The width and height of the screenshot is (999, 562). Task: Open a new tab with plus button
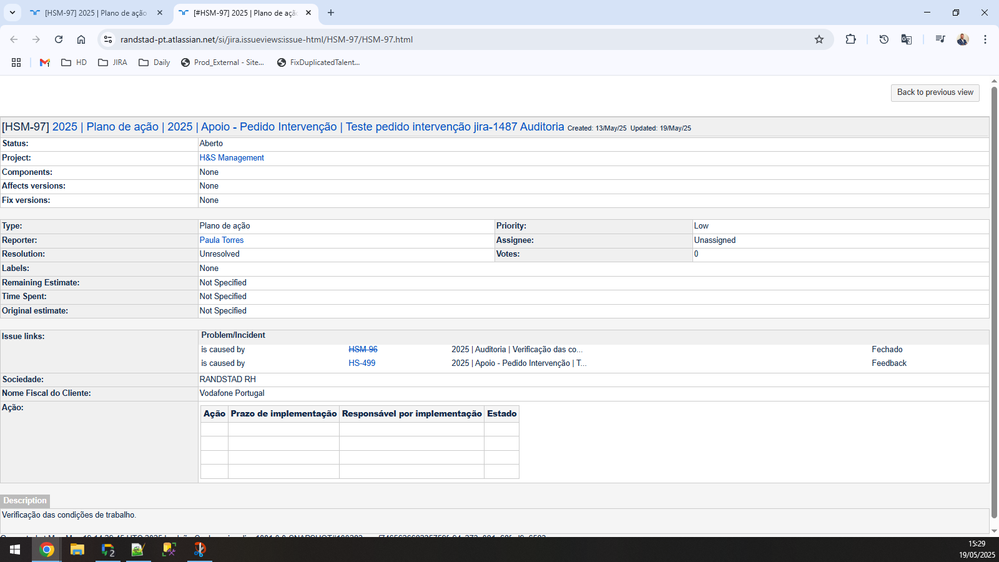[x=331, y=13]
